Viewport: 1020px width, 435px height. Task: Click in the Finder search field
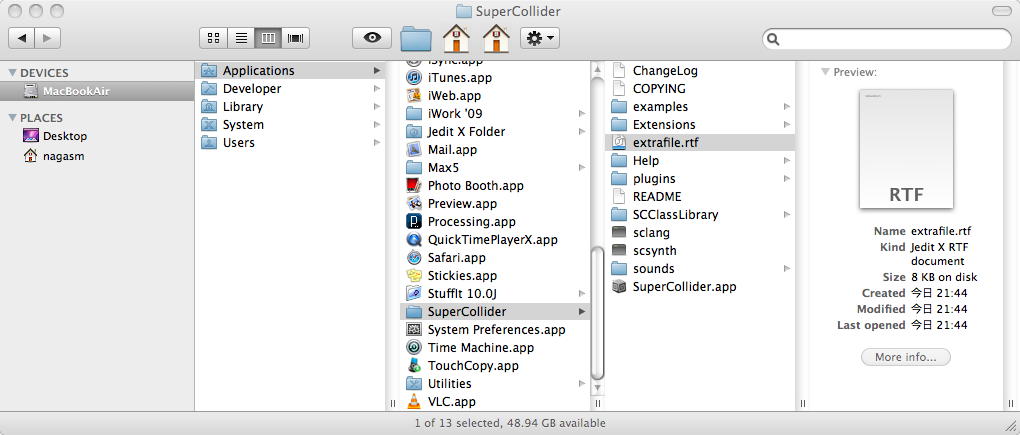pos(887,39)
